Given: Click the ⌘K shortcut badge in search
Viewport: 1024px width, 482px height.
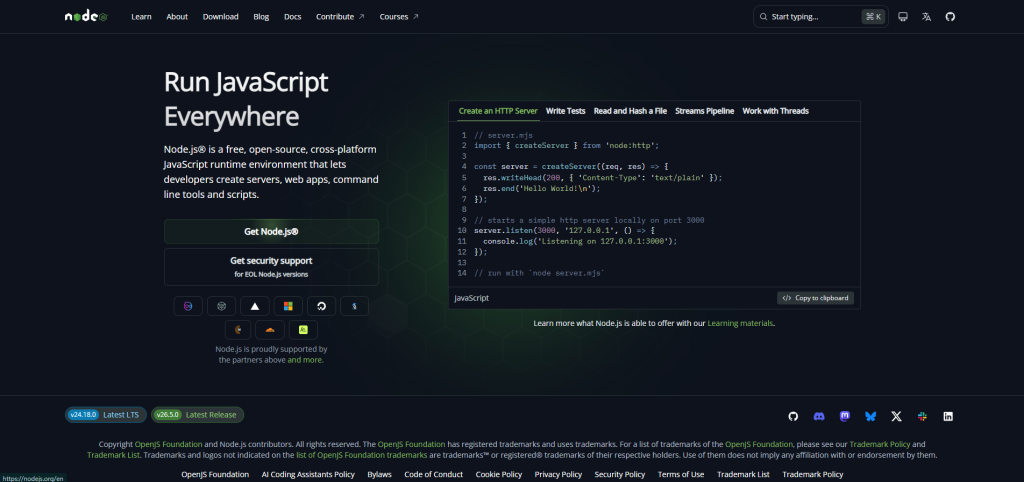Looking at the screenshot, I should pos(873,17).
